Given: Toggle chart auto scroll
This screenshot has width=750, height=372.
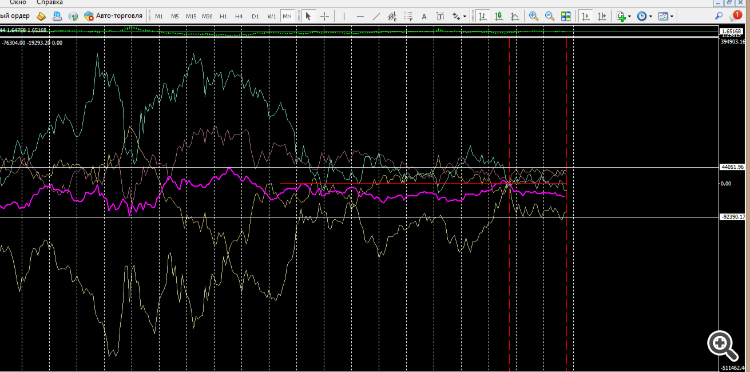Looking at the screenshot, I should (x=585, y=16).
